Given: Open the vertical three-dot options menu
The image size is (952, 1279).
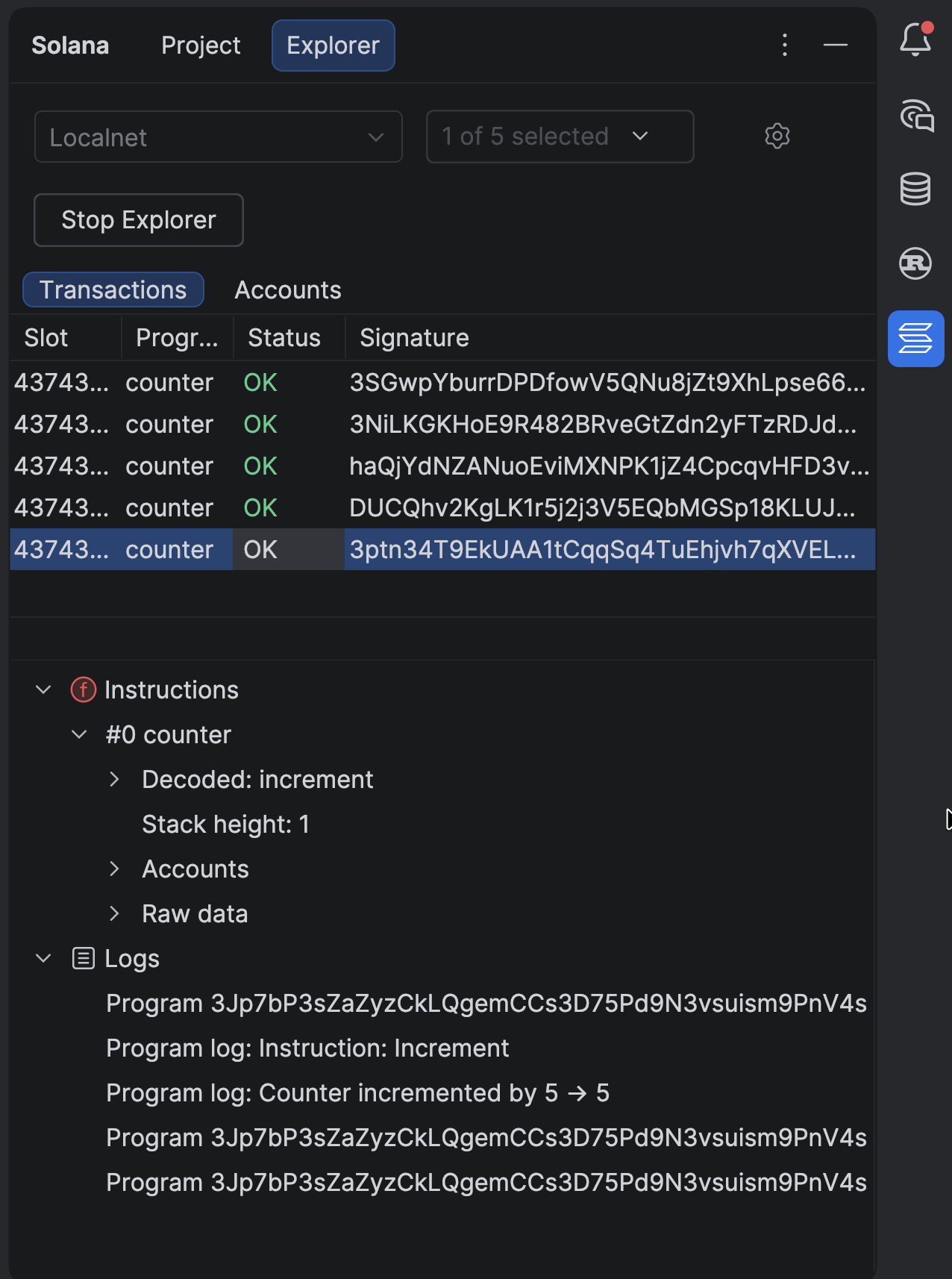Looking at the screenshot, I should [x=785, y=45].
